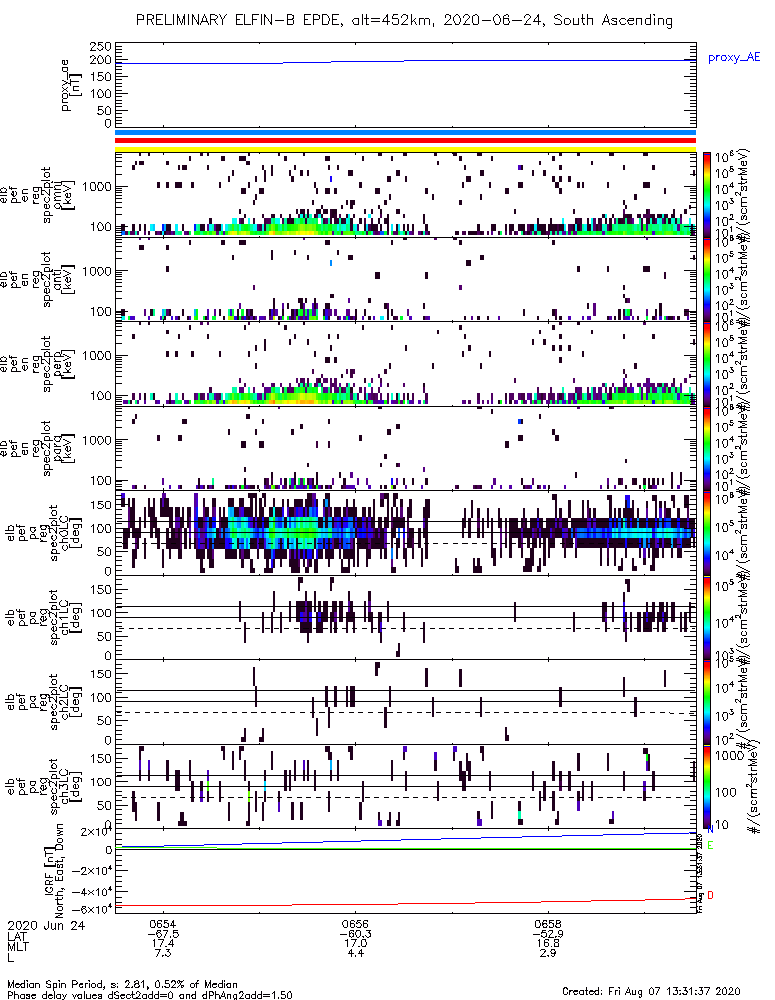
Task: Click the blue 'proxy_AE' legend label
Action: (x=734, y=57)
